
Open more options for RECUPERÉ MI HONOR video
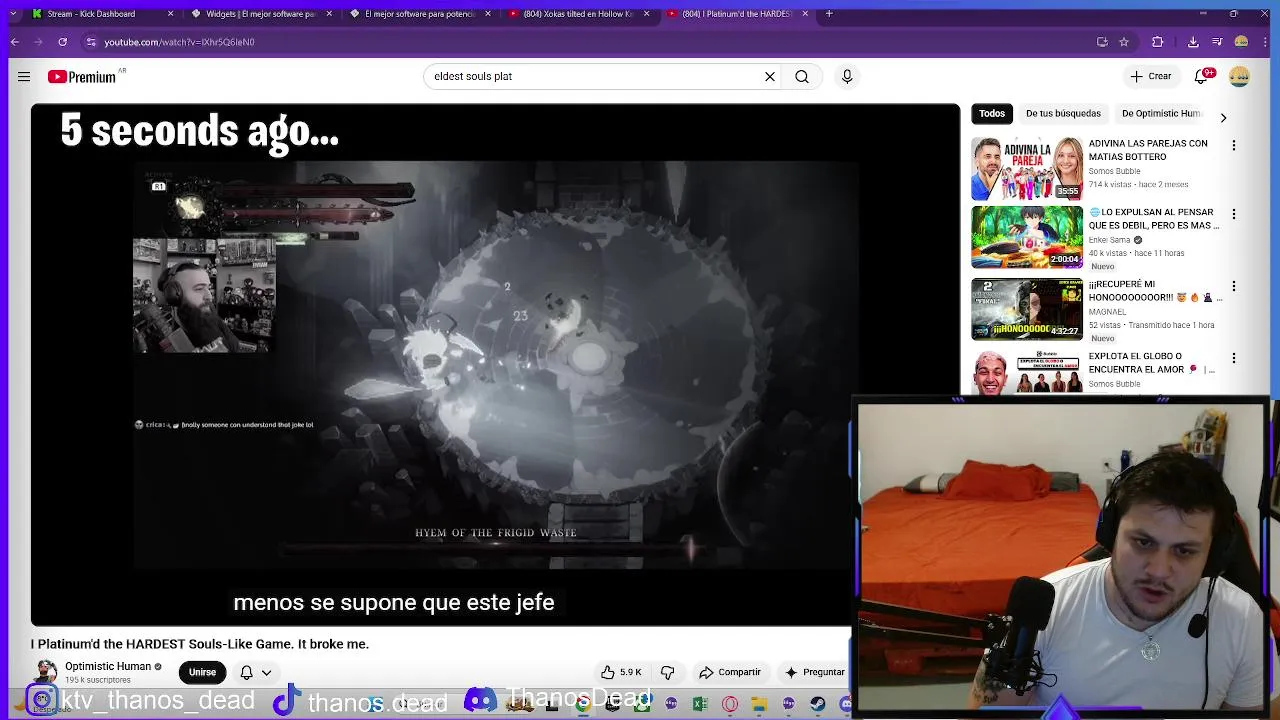[1234, 286]
